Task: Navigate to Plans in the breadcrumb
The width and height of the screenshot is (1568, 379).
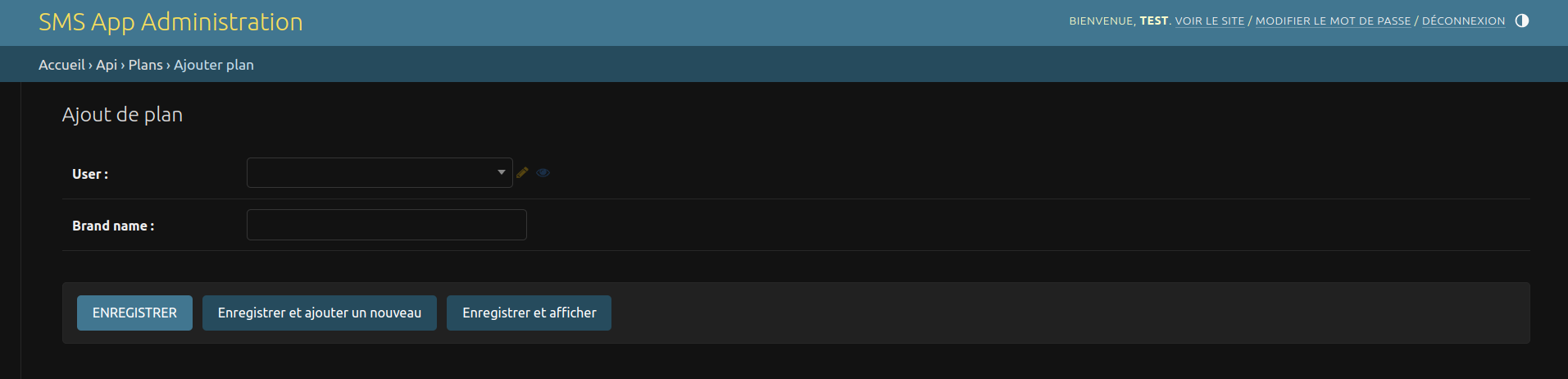Action: 145,65
